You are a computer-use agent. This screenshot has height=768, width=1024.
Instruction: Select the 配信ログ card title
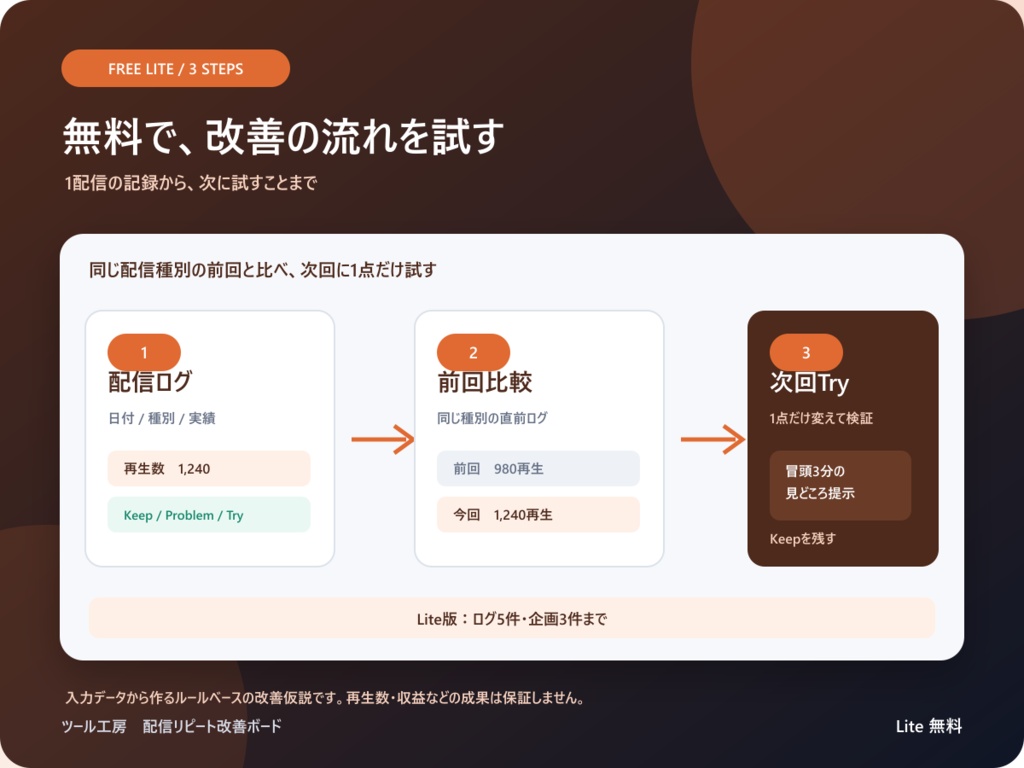pyautogui.click(x=150, y=382)
